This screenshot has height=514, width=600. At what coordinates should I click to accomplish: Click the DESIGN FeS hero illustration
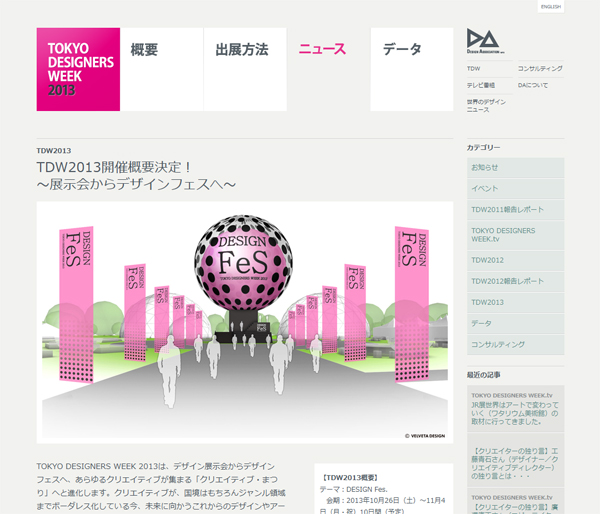pos(245,323)
